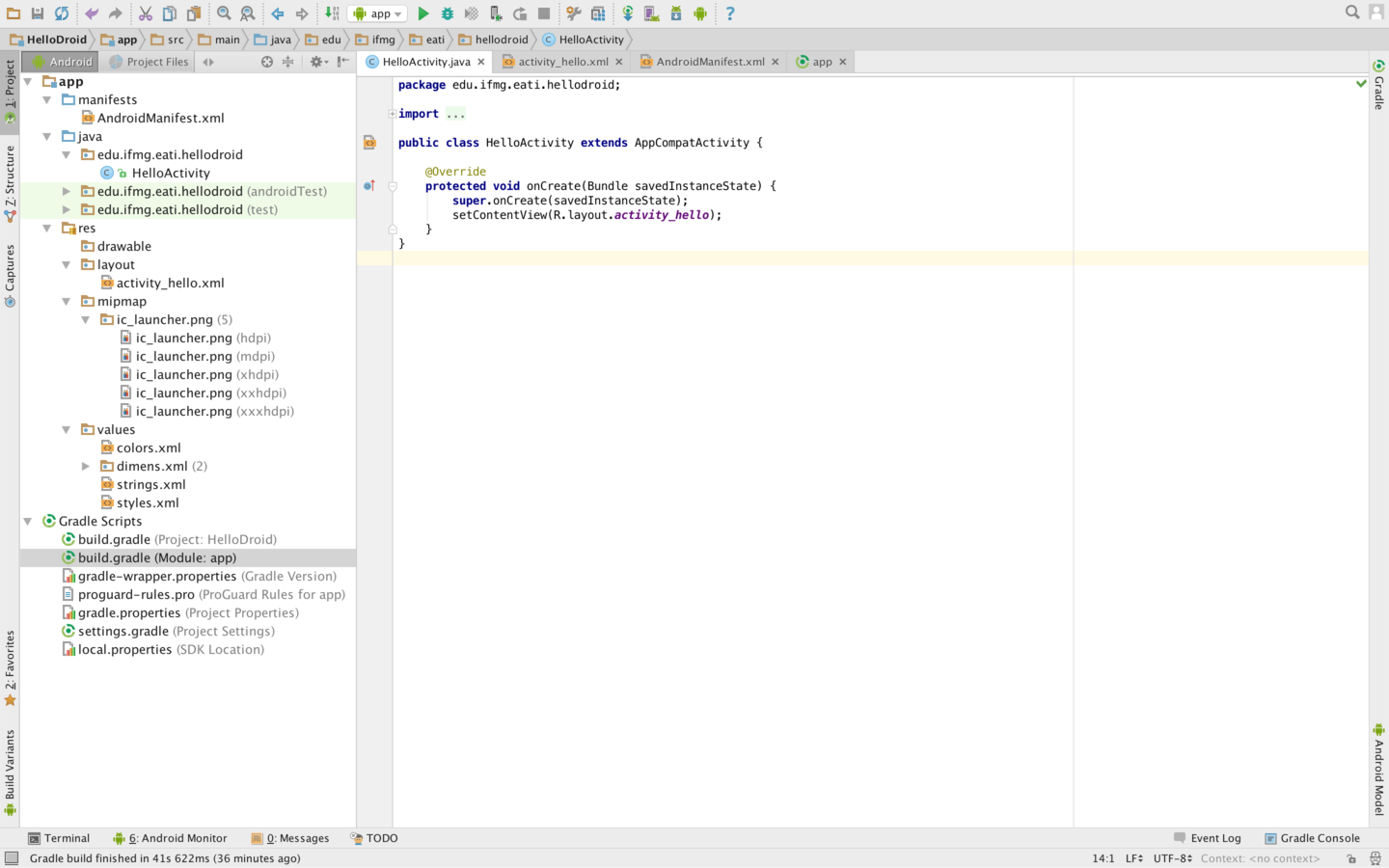Image resolution: width=1389 pixels, height=868 pixels.
Task: Switch to the AndroidManifest.xml tab
Action: (710, 62)
